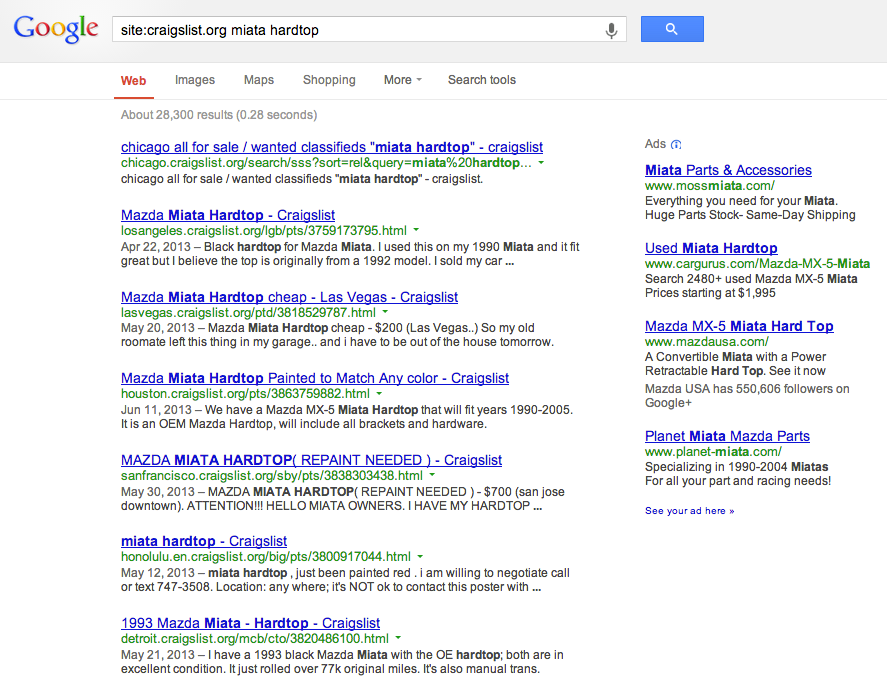Expand arrow next to houston.craigslist.org URL
The width and height of the screenshot is (887, 697).
[x=379, y=393]
